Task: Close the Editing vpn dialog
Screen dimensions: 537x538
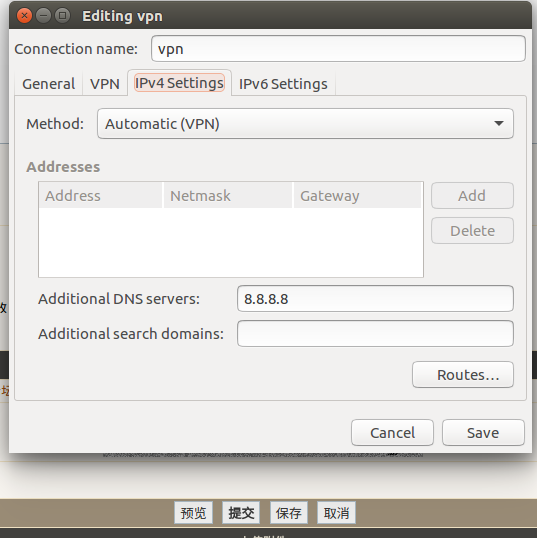Action: pyautogui.click(x=24, y=16)
